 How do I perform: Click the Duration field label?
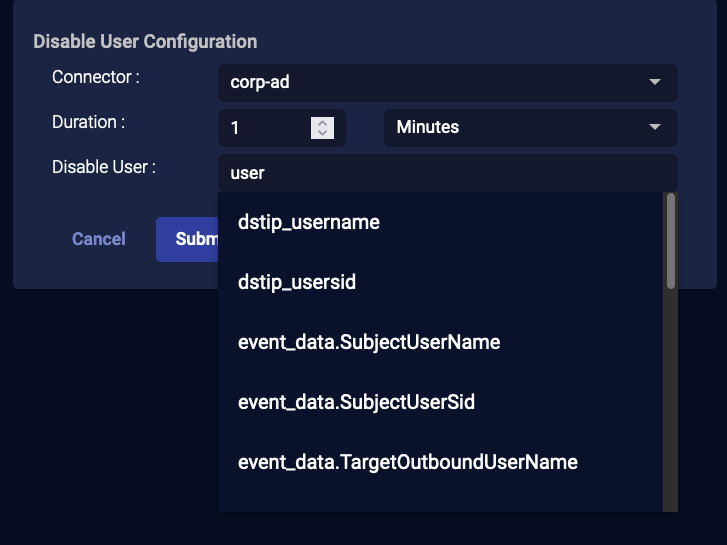coord(88,122)
